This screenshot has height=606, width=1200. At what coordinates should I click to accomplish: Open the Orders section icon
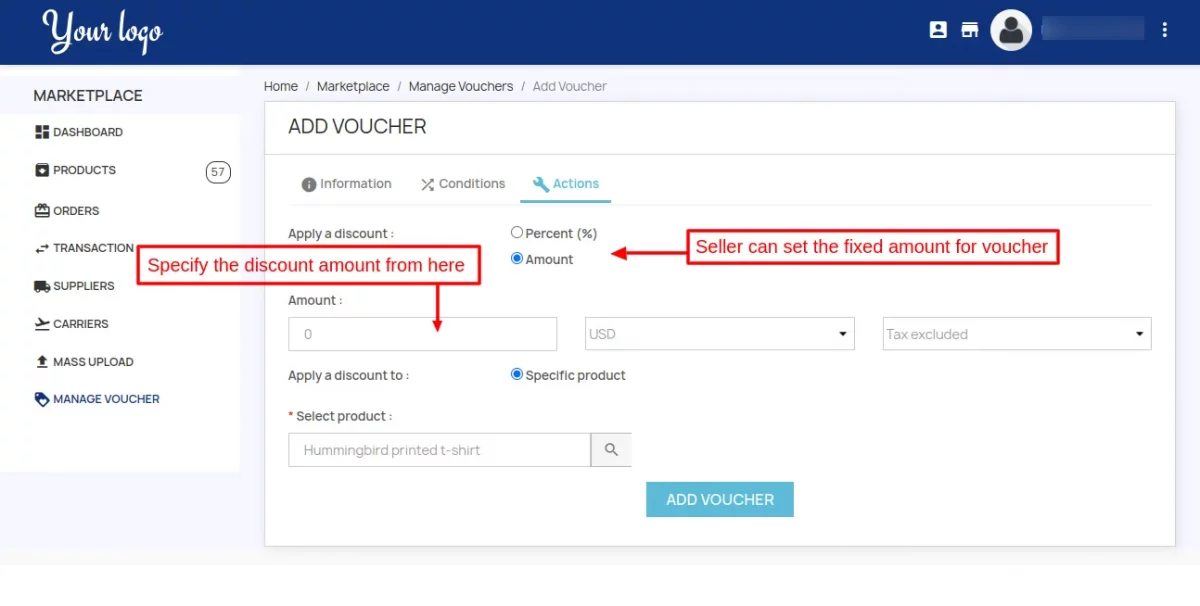point(40,210)
